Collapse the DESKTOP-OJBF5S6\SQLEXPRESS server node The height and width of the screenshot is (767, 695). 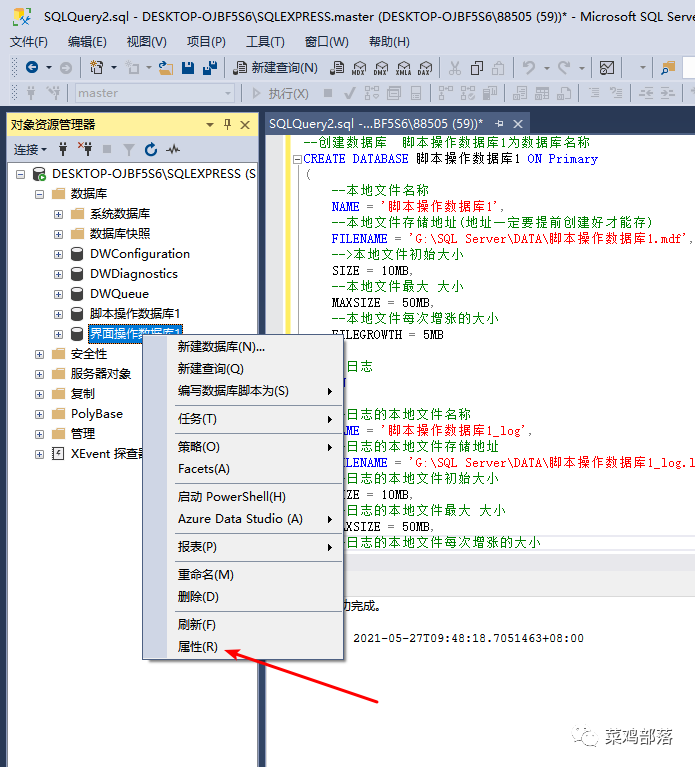[x=21, y=174]
